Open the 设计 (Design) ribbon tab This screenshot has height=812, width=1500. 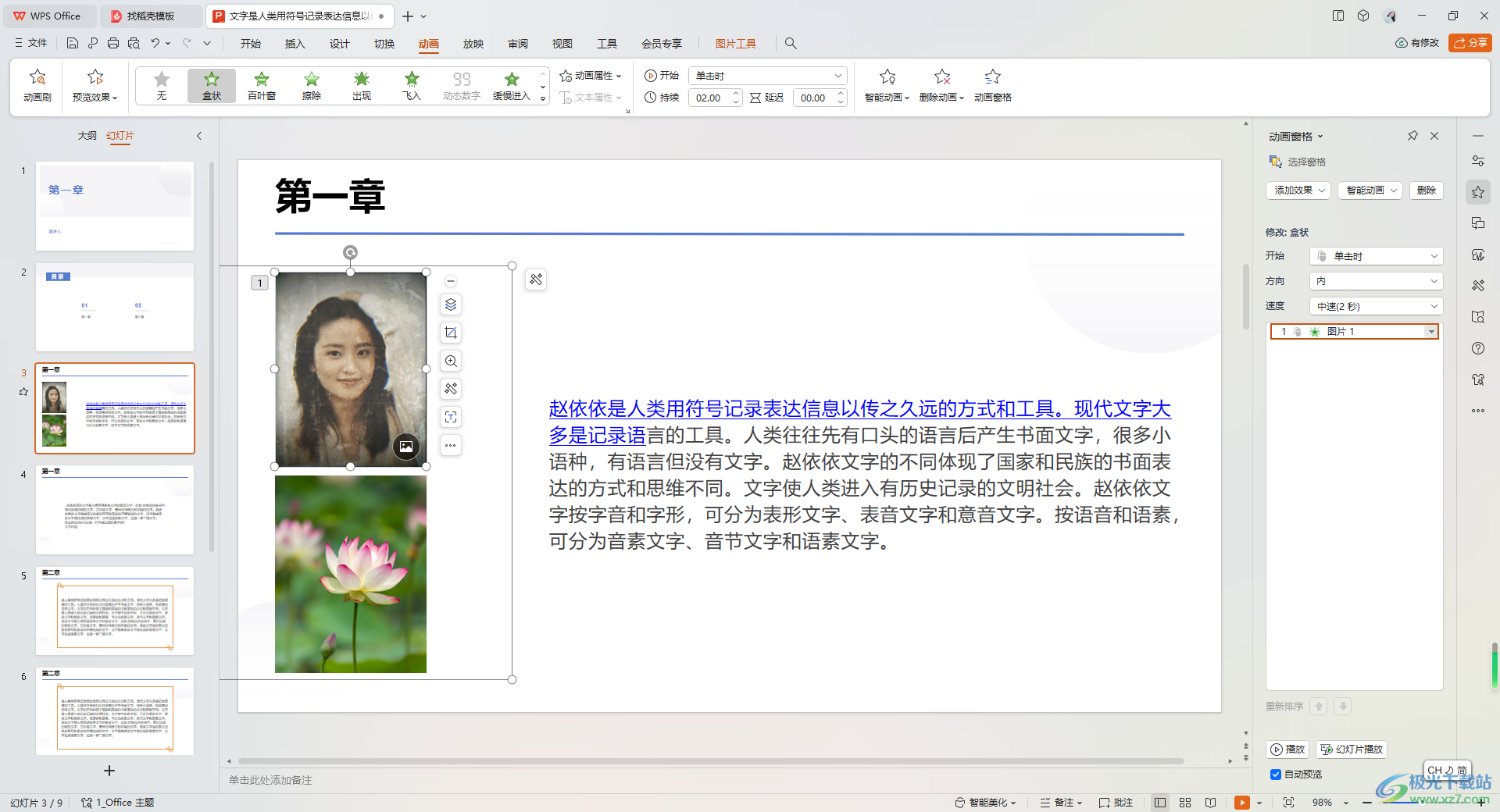click(x=340, y=44)
